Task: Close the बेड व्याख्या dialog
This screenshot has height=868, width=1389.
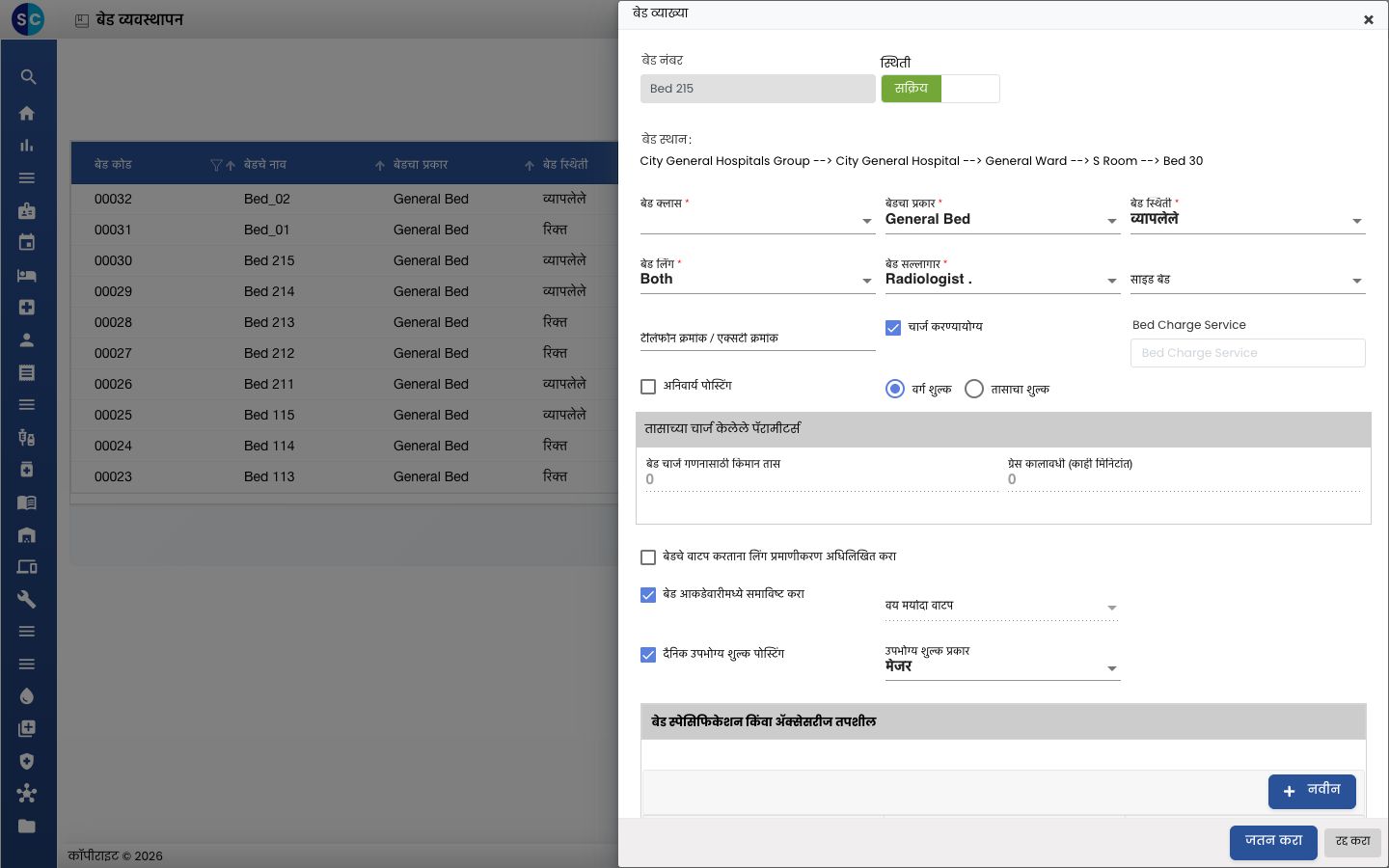Action: [x=1368, y=19]
